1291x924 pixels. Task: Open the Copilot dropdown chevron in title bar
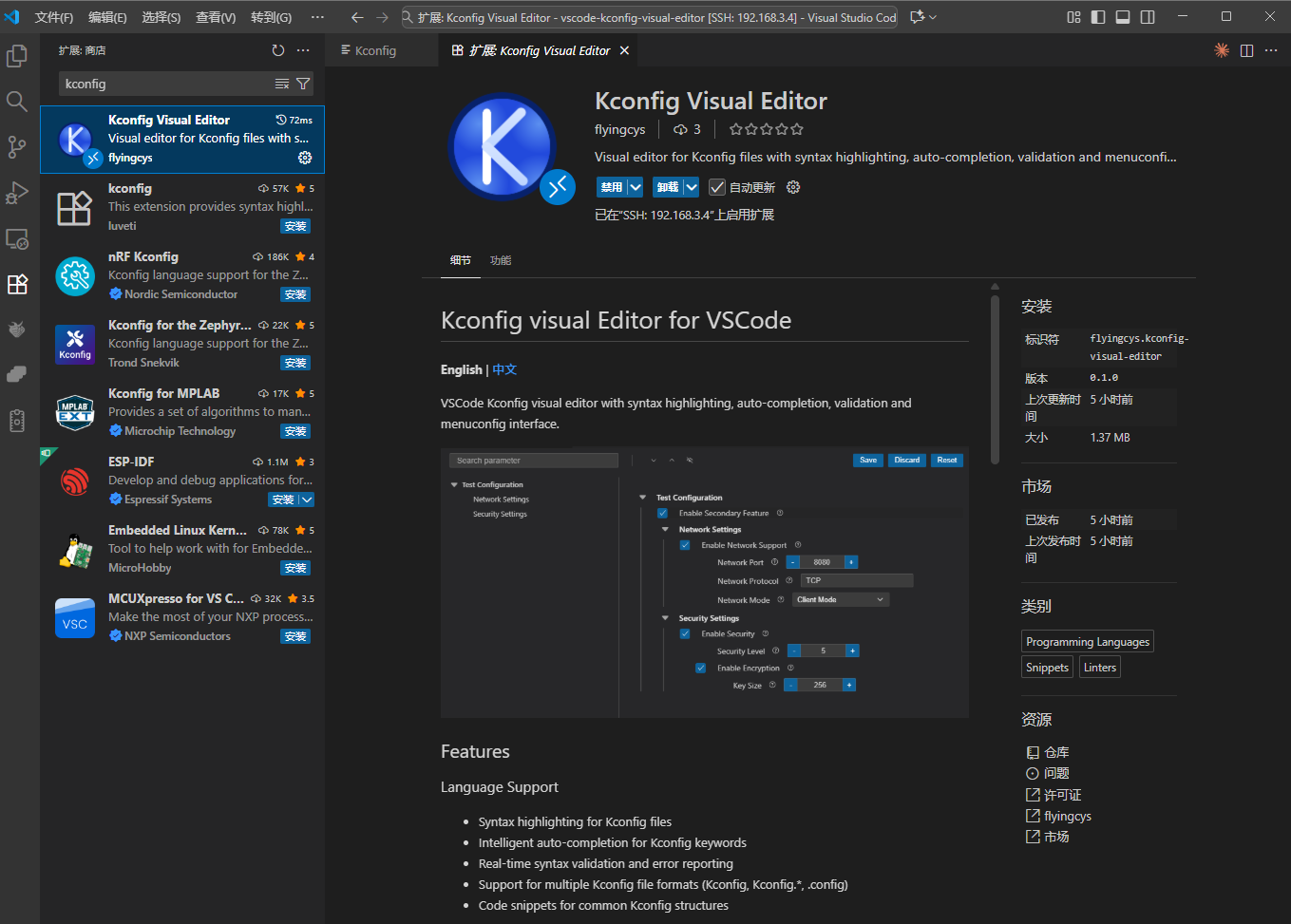point(933,17)
